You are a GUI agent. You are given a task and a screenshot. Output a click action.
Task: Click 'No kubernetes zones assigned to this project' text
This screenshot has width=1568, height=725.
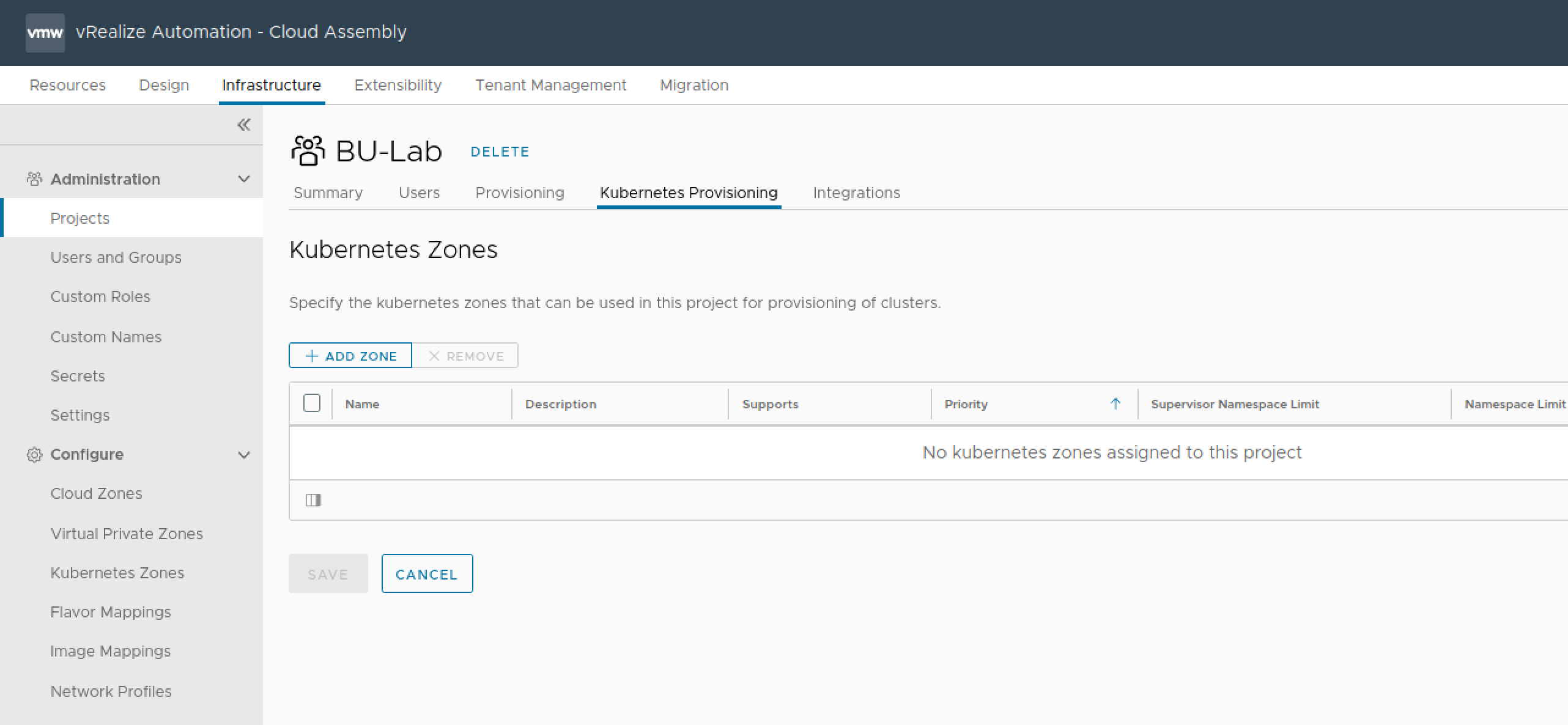(1112, 452)
